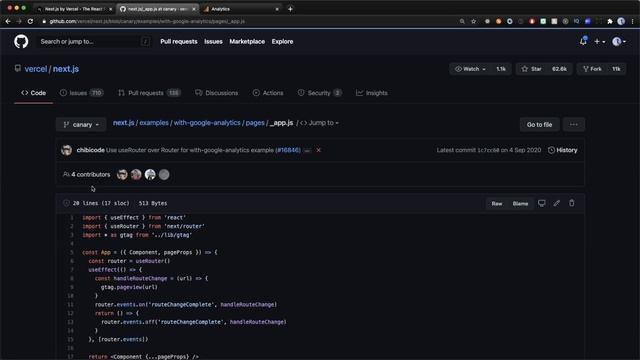Open the browser extensions puzzle icon
The image size is (640, 360).
(610, 21)
